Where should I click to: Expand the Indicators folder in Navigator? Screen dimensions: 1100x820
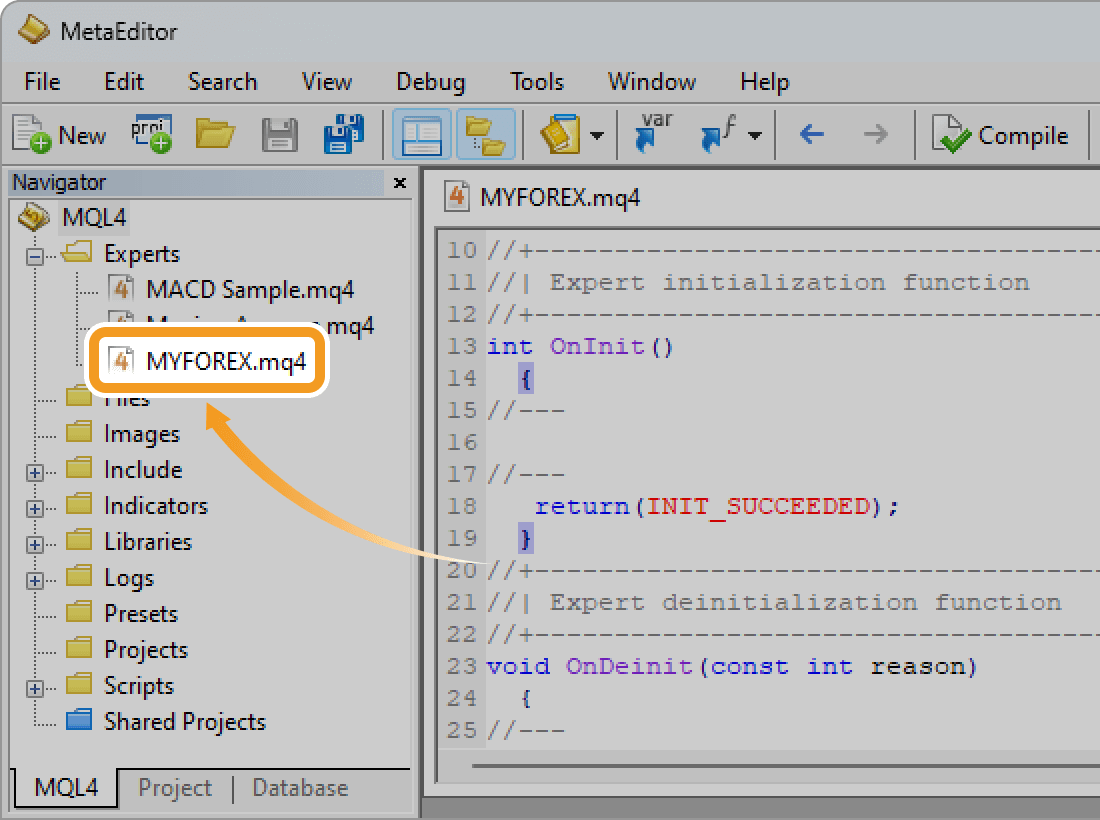click(35, 507)
